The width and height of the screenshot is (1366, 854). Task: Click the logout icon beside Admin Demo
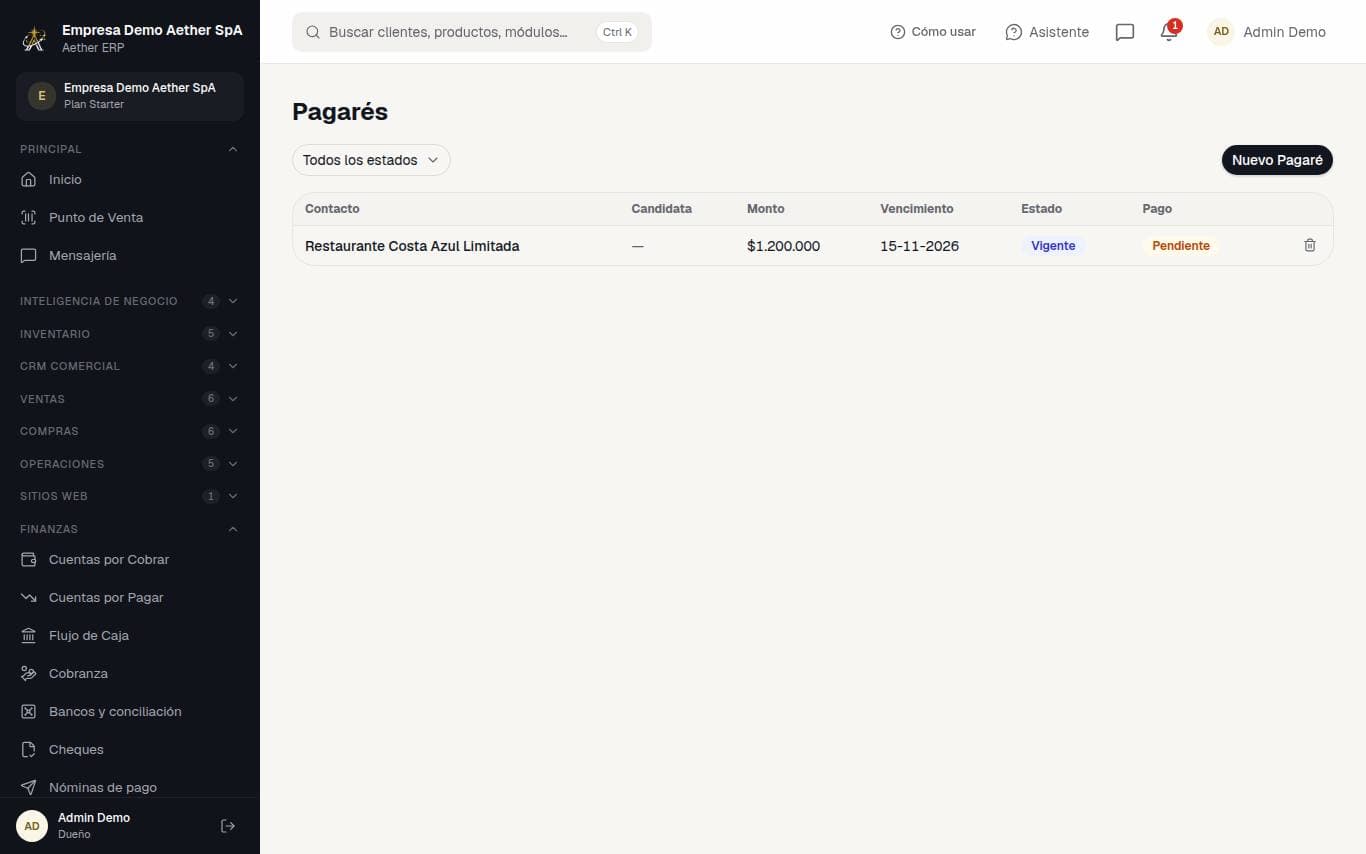click(x=228, y=826)
